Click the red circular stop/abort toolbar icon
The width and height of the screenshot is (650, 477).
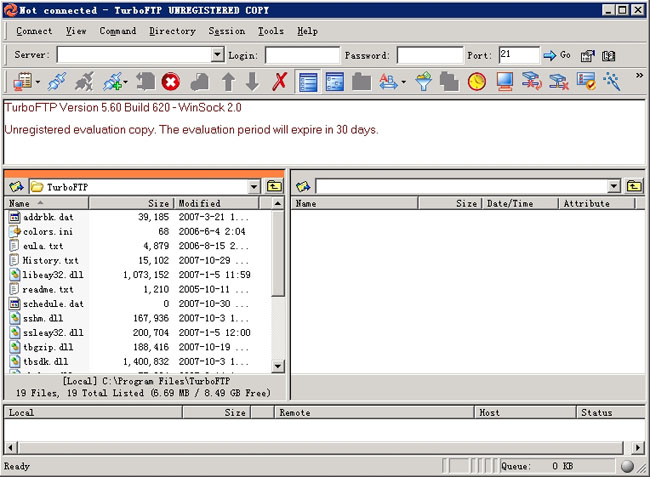171,82
